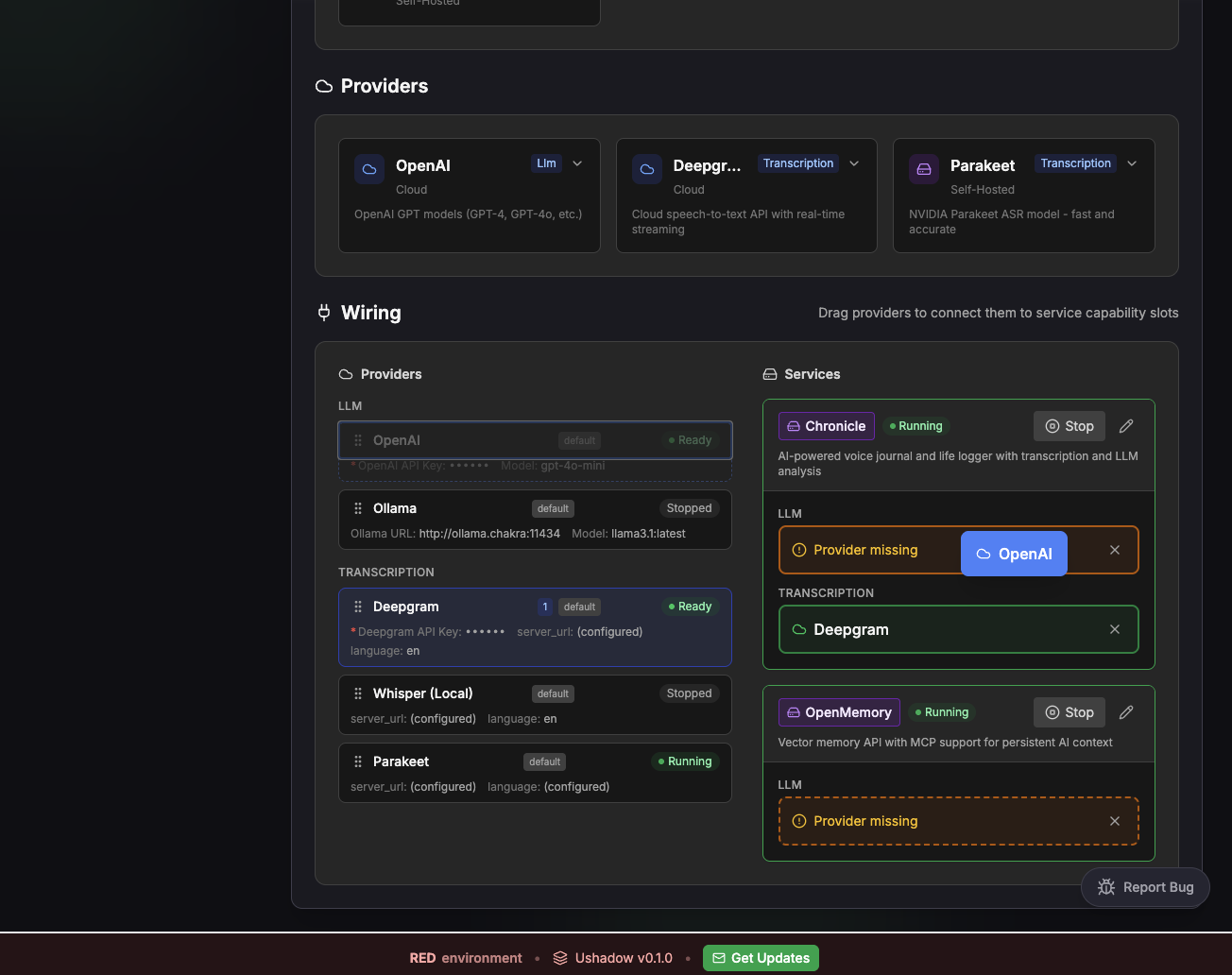Click the drag handle on Ollama provider
This screenshot has height=975, width=1232.
coord(358,508)
